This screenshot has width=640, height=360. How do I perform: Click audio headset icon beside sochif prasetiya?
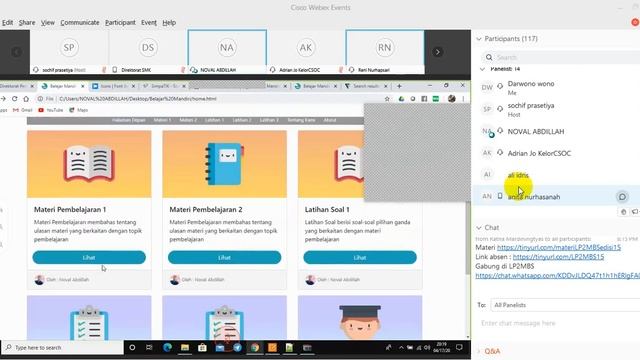500,109
